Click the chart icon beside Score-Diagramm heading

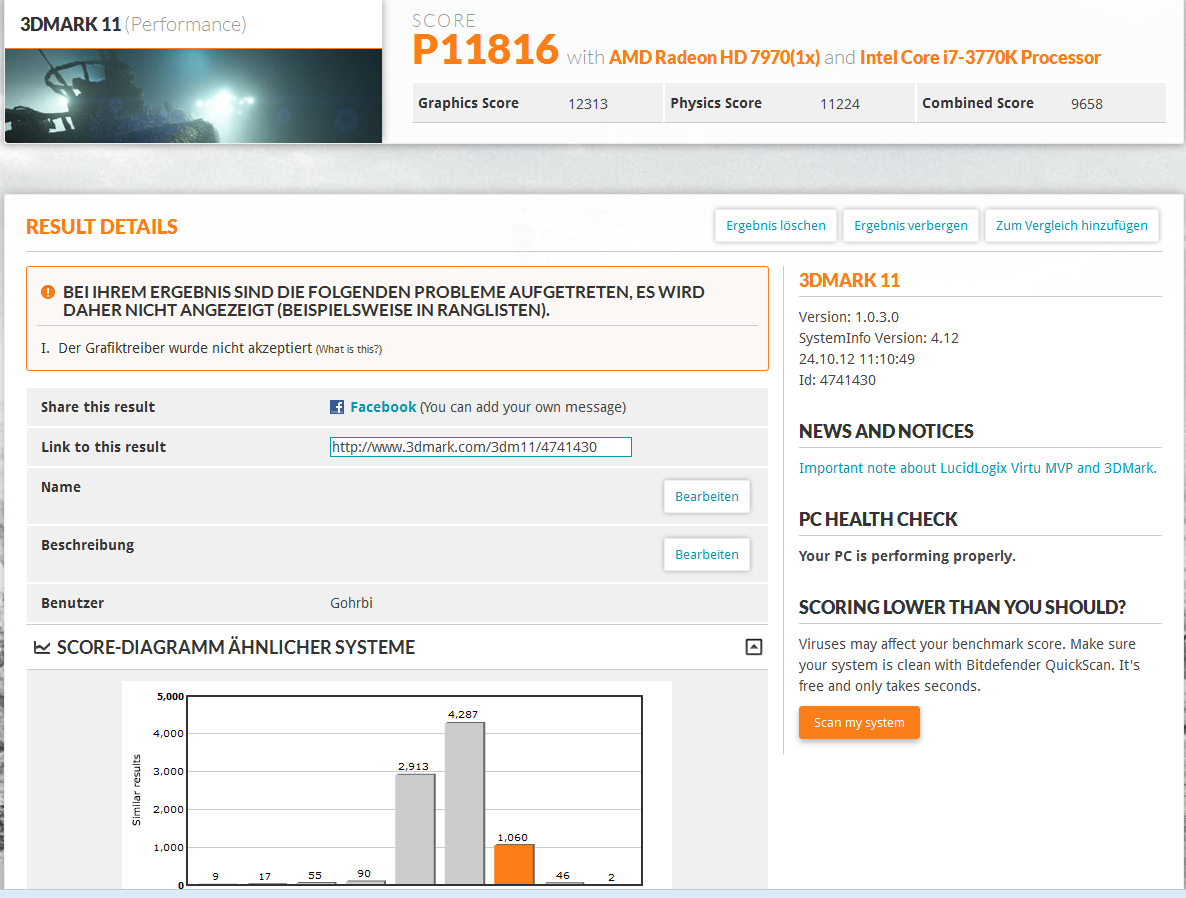tap(42, 648)
